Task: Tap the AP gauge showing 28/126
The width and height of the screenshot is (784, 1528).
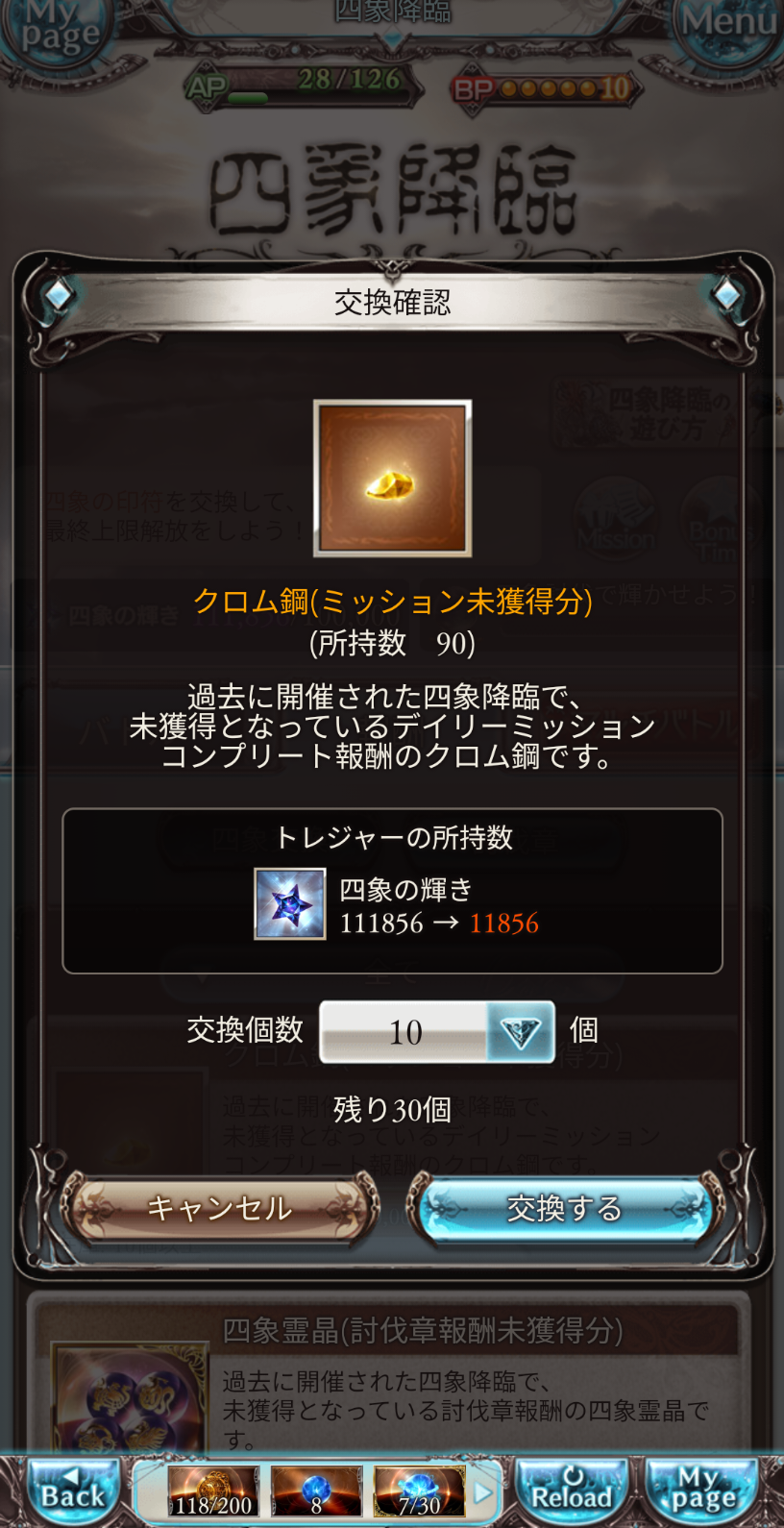Action: click(x=303, y=85)
